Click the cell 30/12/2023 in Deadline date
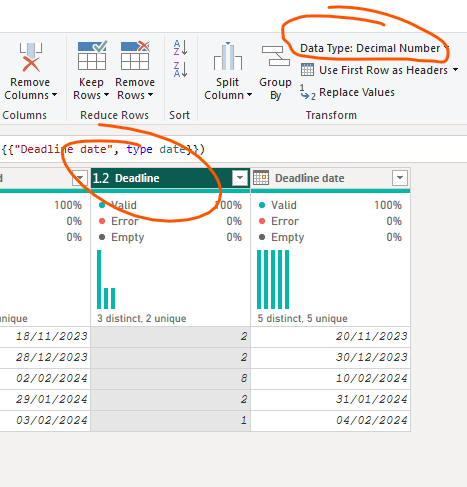The height and width of the screenshot is (487, 467). [330, 358]
